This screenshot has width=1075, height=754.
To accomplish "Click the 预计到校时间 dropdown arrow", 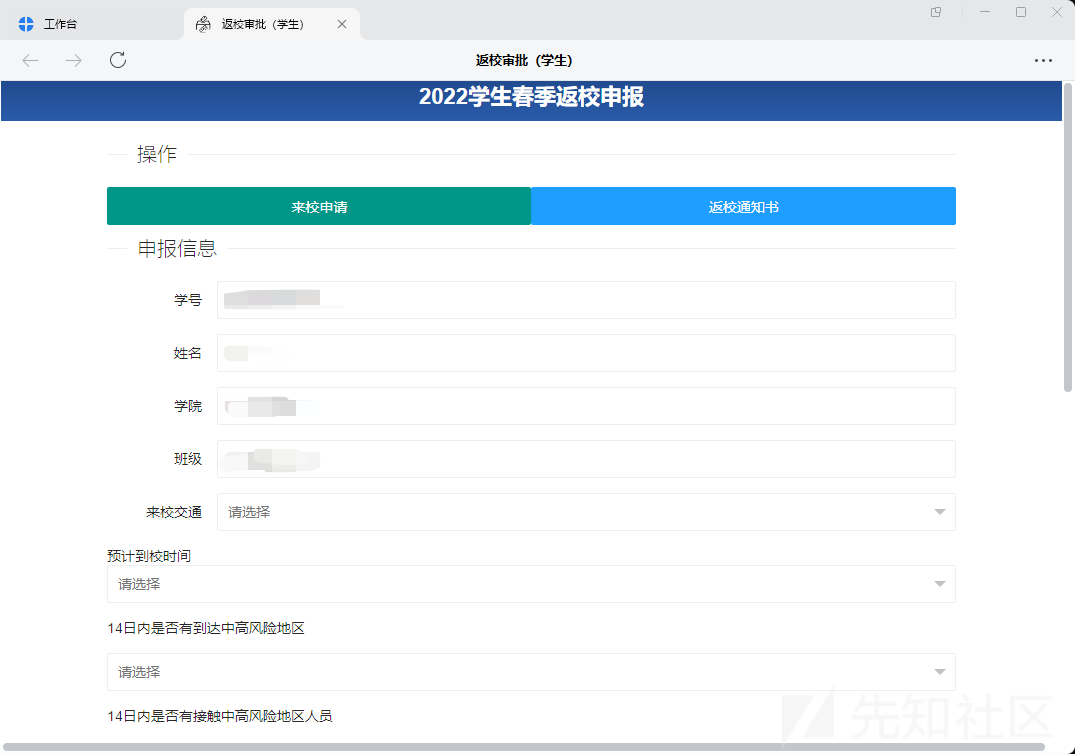I will click(x=940, y=584).
